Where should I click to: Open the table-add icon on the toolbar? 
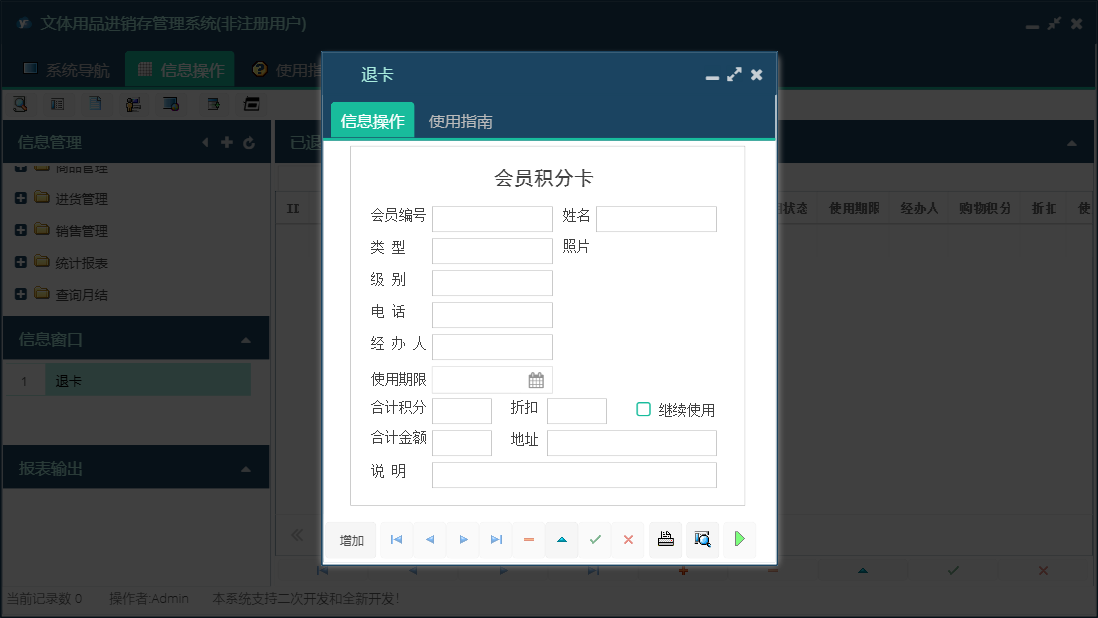pos(213,103)
